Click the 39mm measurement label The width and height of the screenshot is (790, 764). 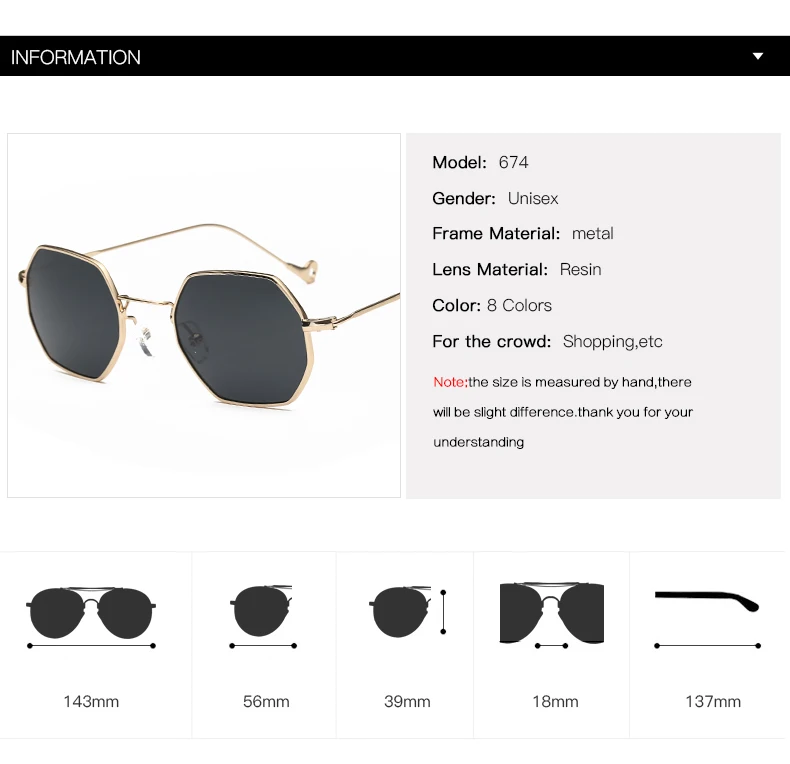[407, 702]
